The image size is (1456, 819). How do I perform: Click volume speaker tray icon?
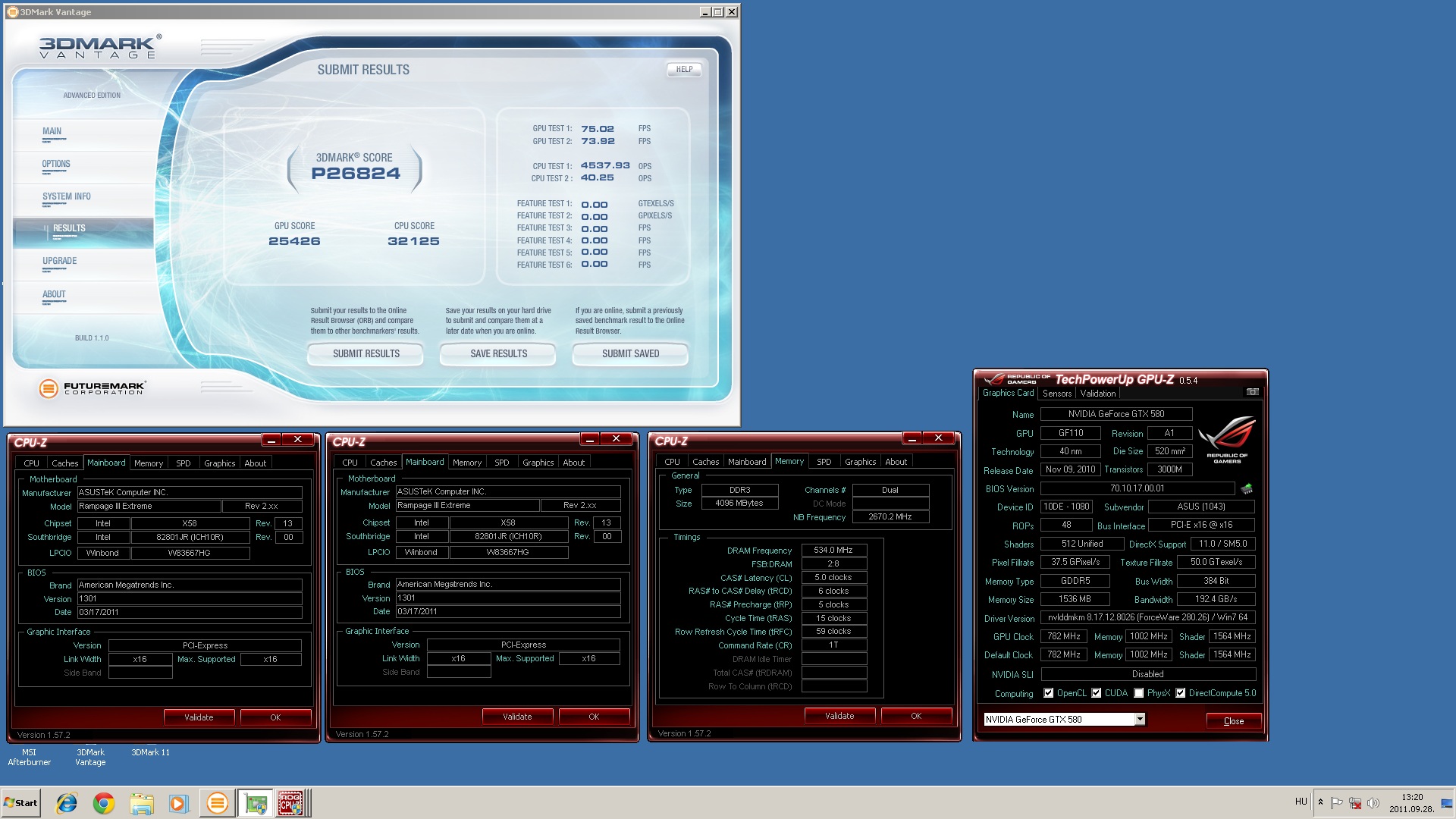pos(1373,803)
